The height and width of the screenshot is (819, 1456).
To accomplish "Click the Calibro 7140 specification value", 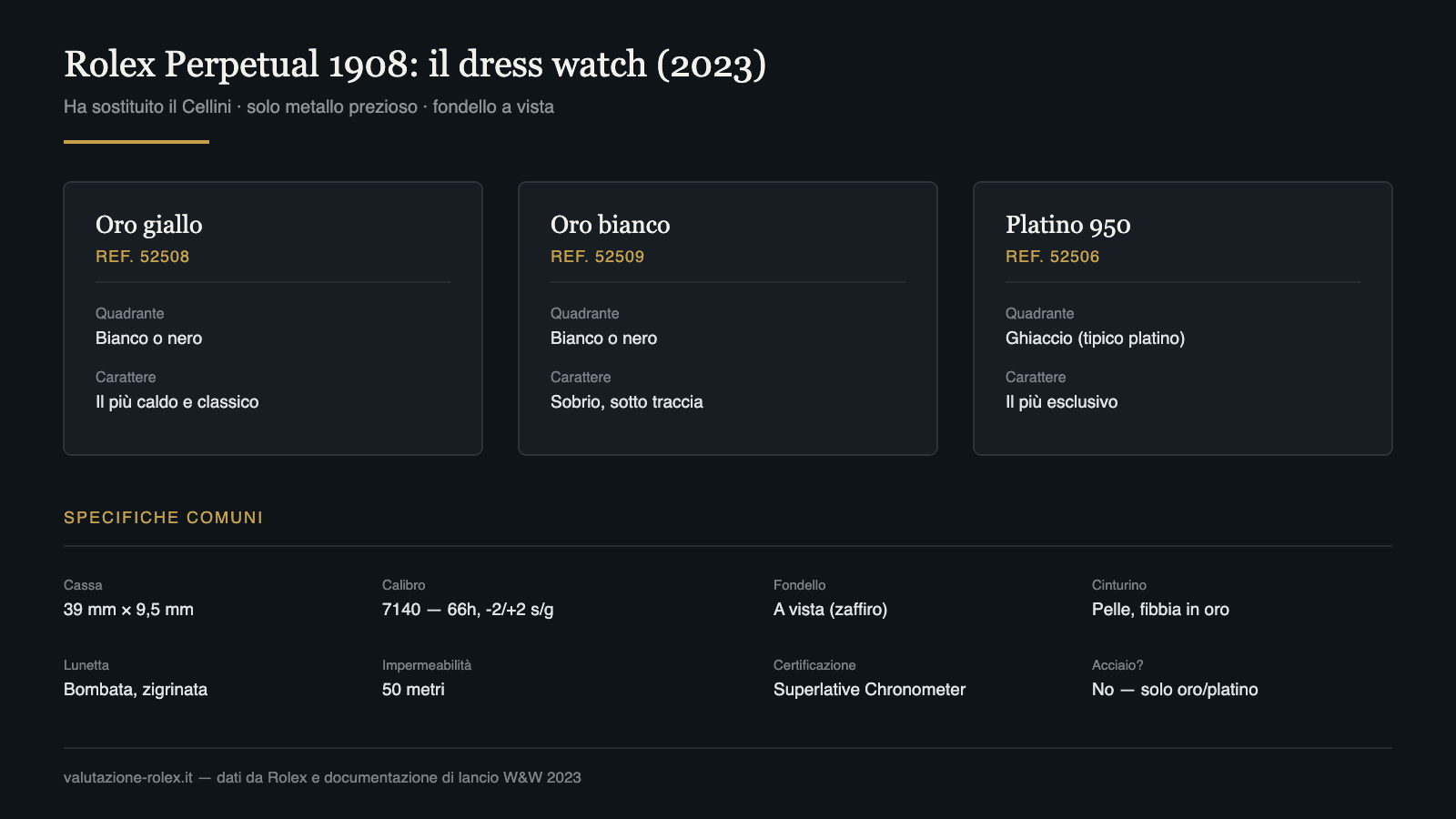I will coord(468,610).
